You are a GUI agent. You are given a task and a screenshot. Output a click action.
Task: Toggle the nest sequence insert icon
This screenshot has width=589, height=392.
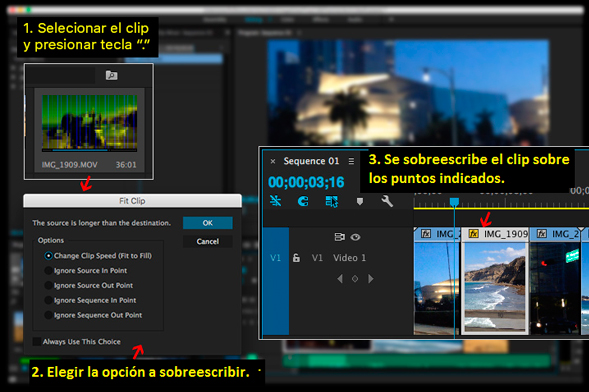275,201
